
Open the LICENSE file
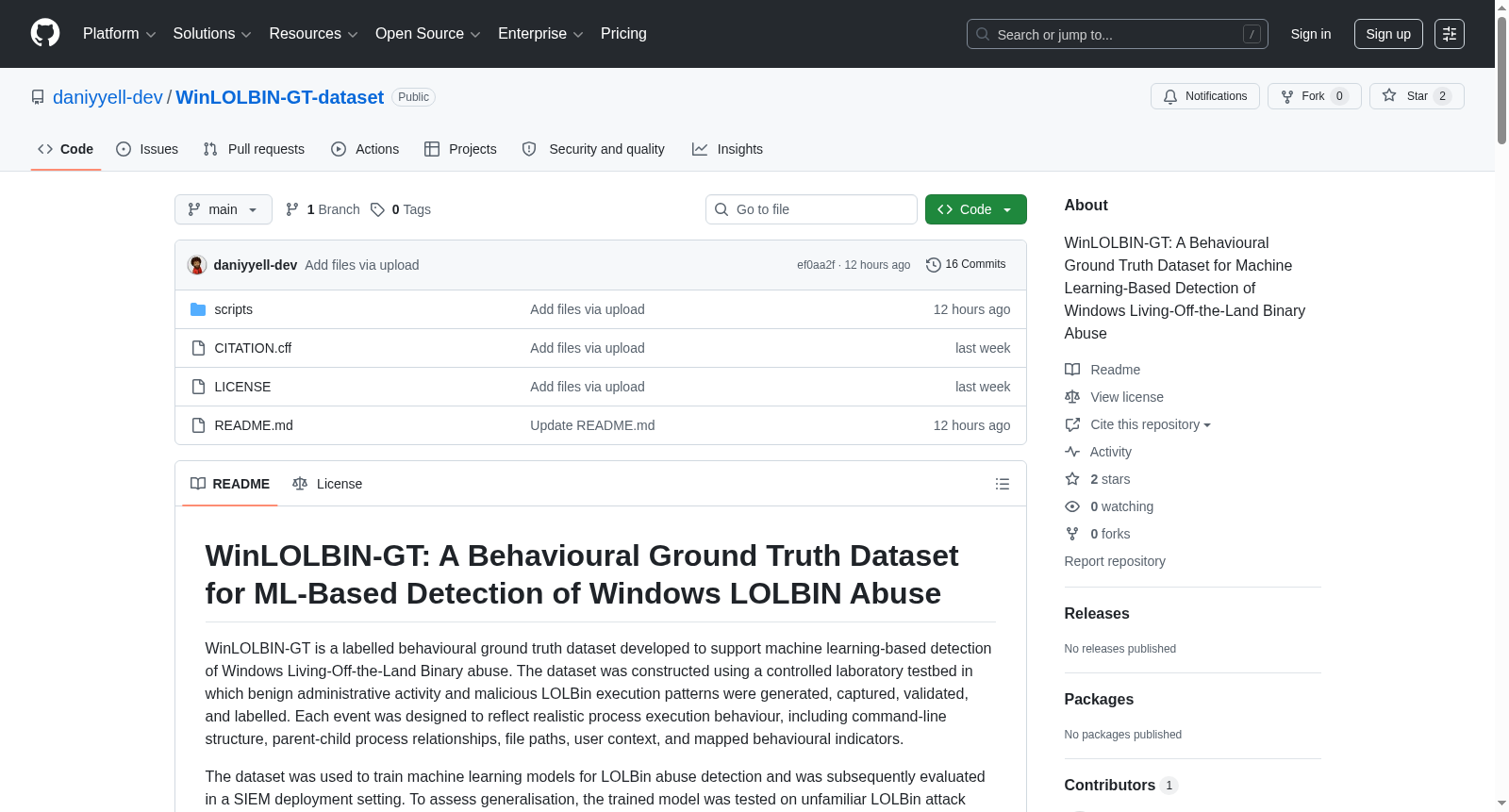coord(242,387)
